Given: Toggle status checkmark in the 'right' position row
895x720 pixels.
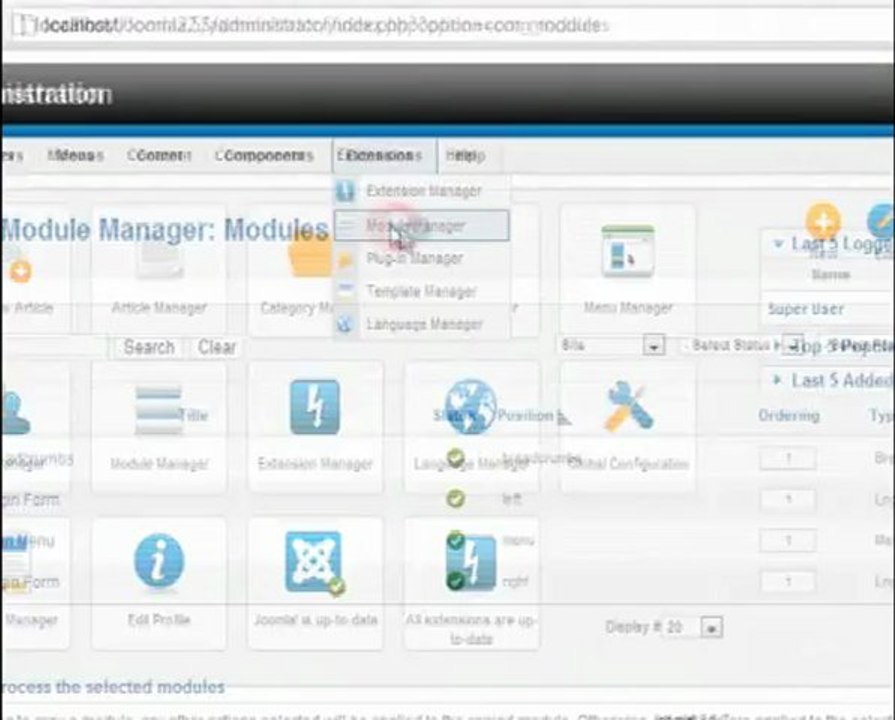Looking at the screenshot, I should click(x=455, y=581).
